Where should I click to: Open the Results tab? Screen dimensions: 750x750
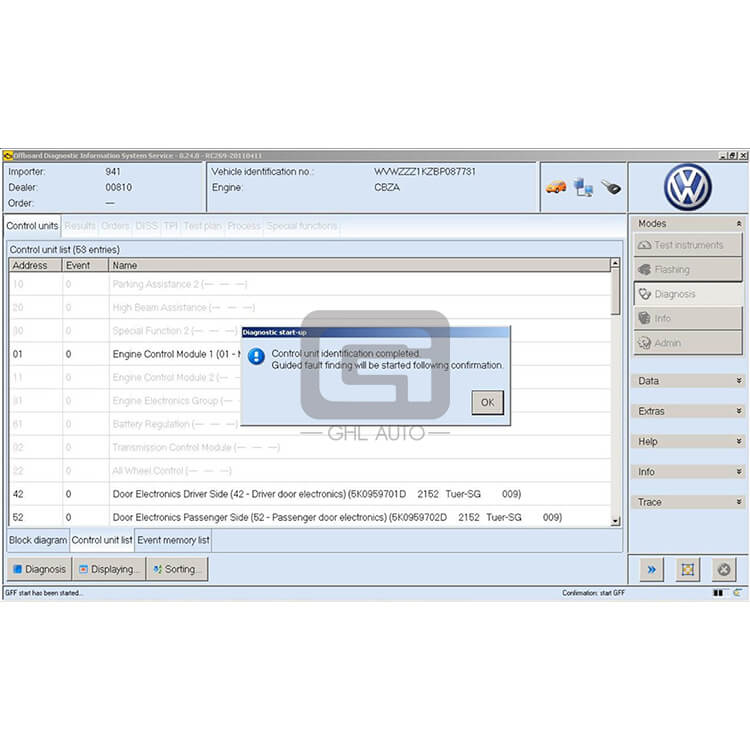click(x=80, y=226)
